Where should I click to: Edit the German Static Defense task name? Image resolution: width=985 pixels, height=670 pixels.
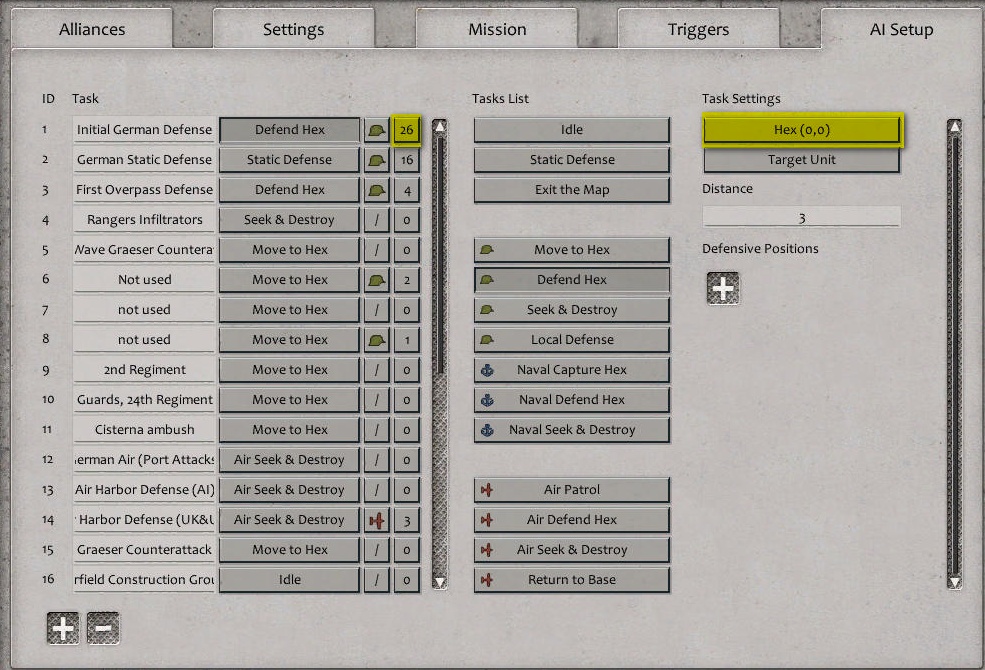(x=144, y=160)
